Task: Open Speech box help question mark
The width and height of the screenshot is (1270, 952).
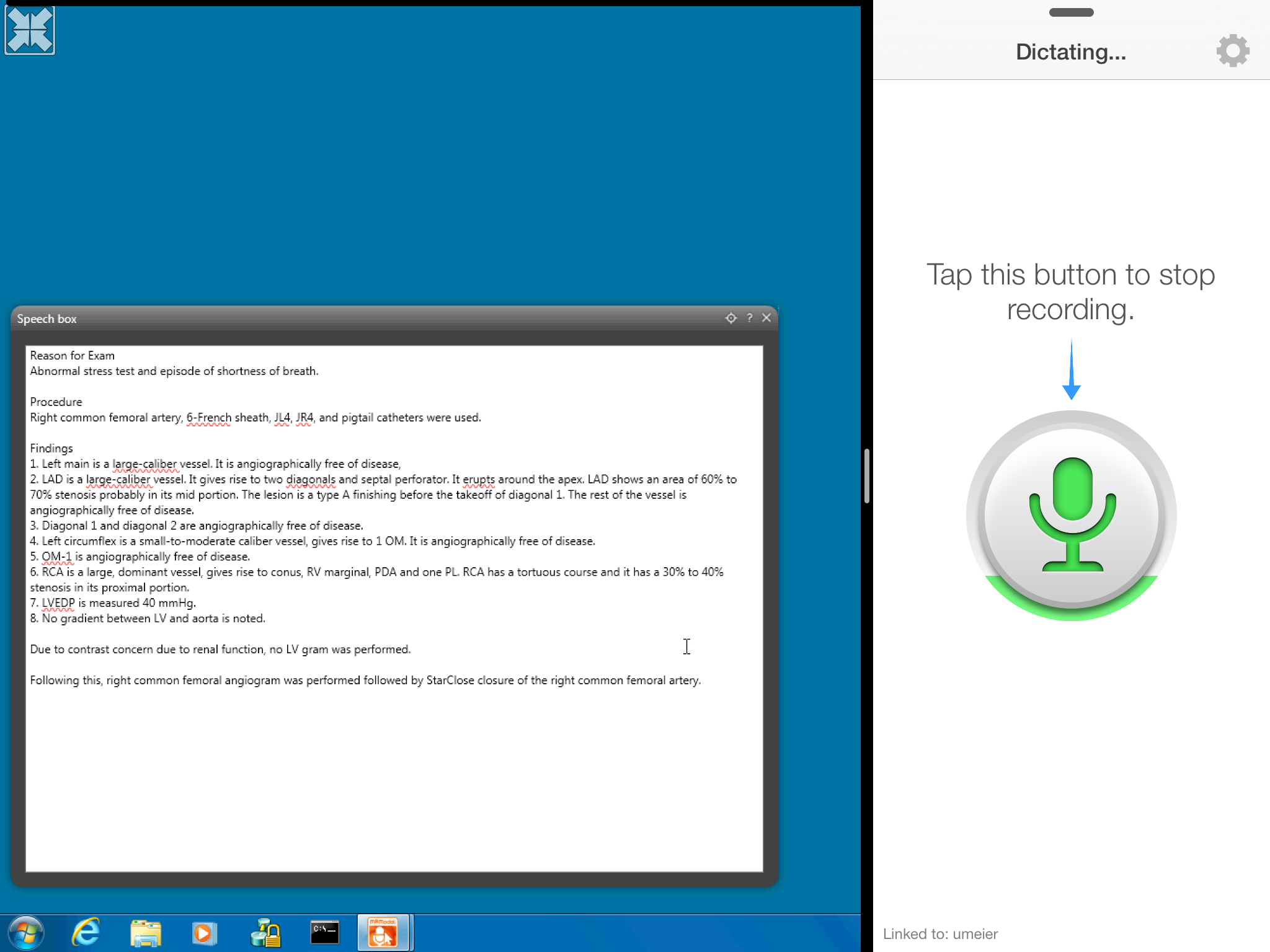Action: [749, 318]
